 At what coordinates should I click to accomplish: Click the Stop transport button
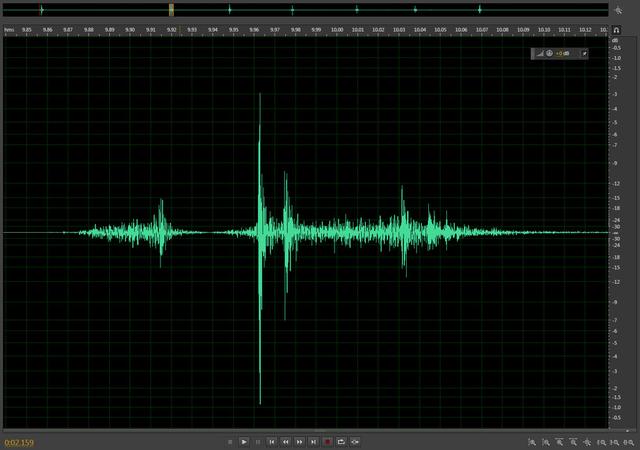tap(230, 442)
